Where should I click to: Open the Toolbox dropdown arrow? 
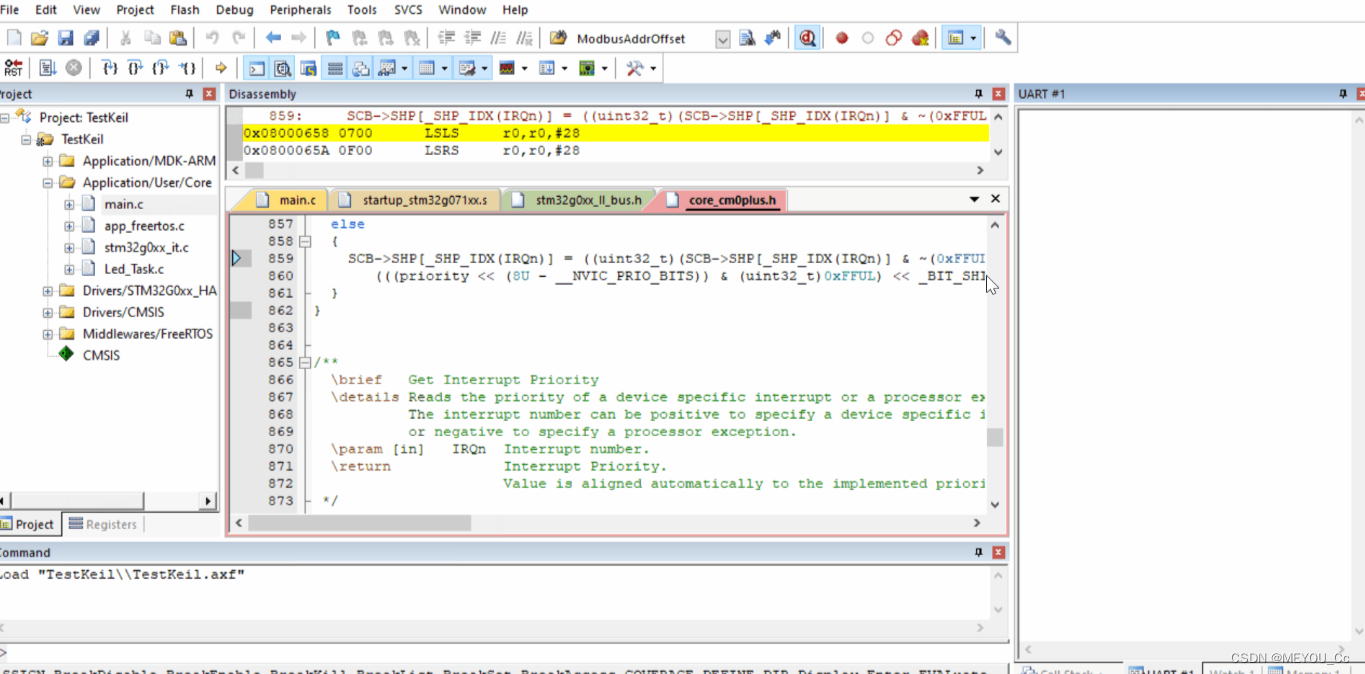click(653, 69)
